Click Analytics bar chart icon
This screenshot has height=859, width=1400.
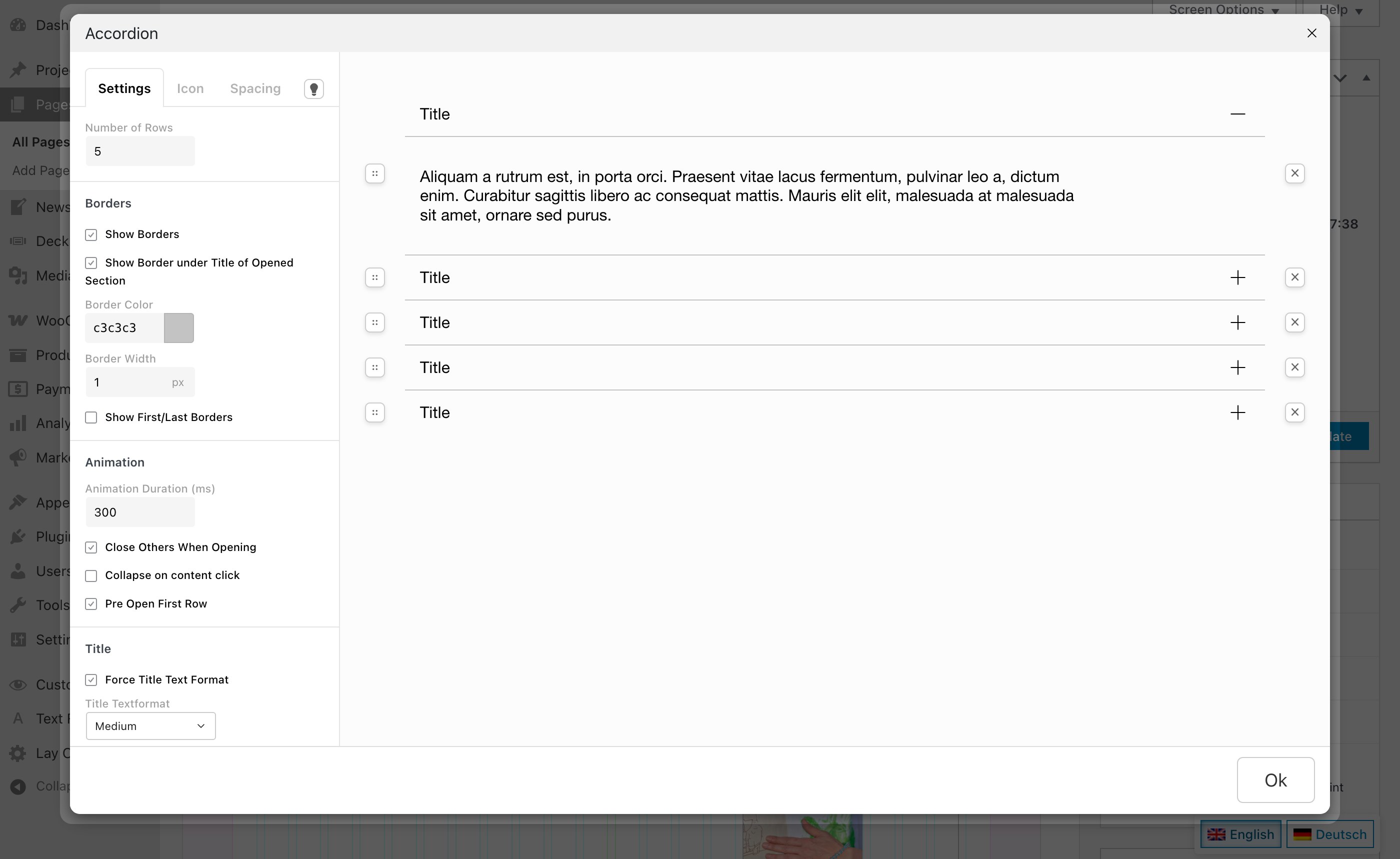pos(18,423)
